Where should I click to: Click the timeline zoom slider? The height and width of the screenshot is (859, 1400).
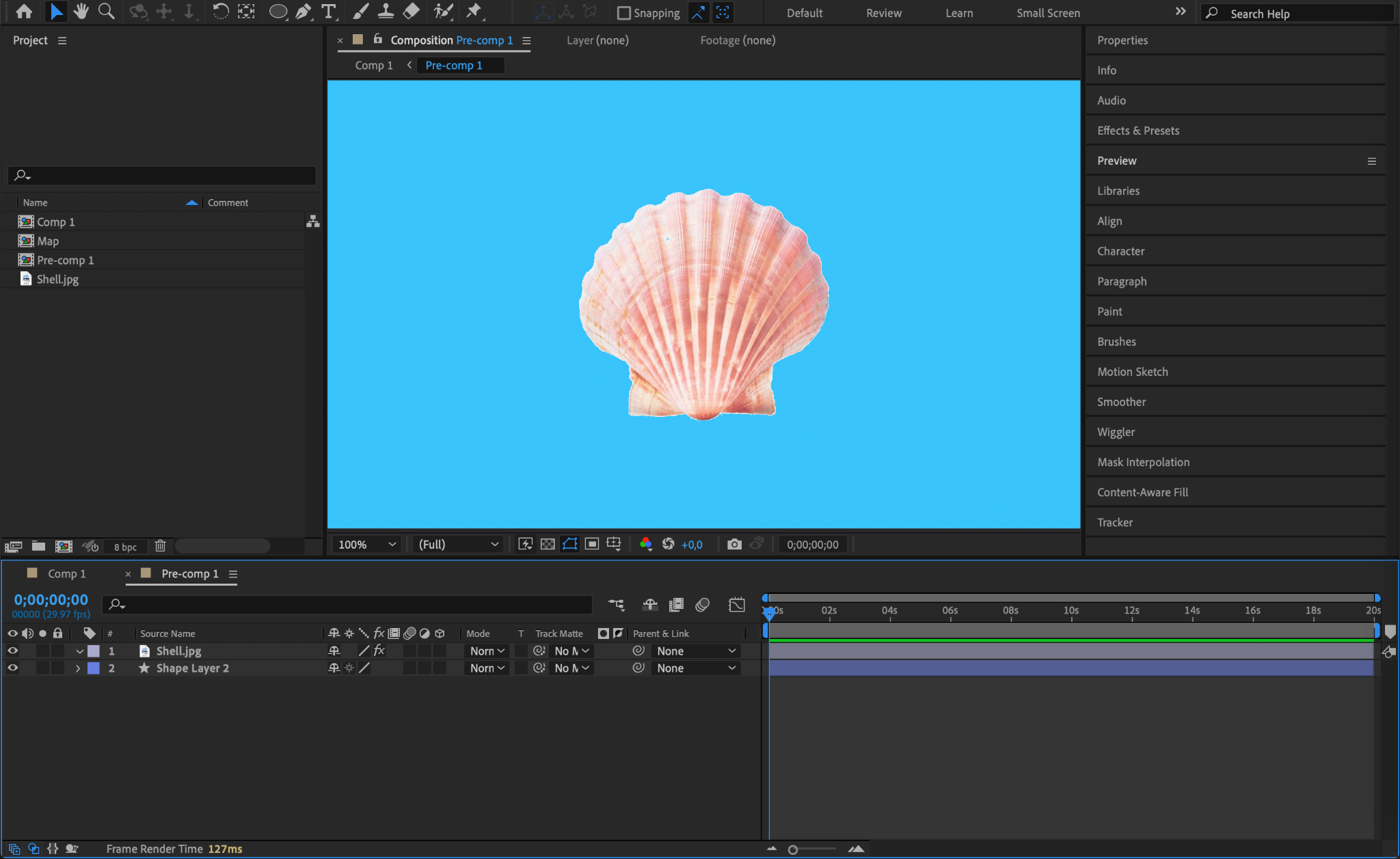click(x=793, y=849)
